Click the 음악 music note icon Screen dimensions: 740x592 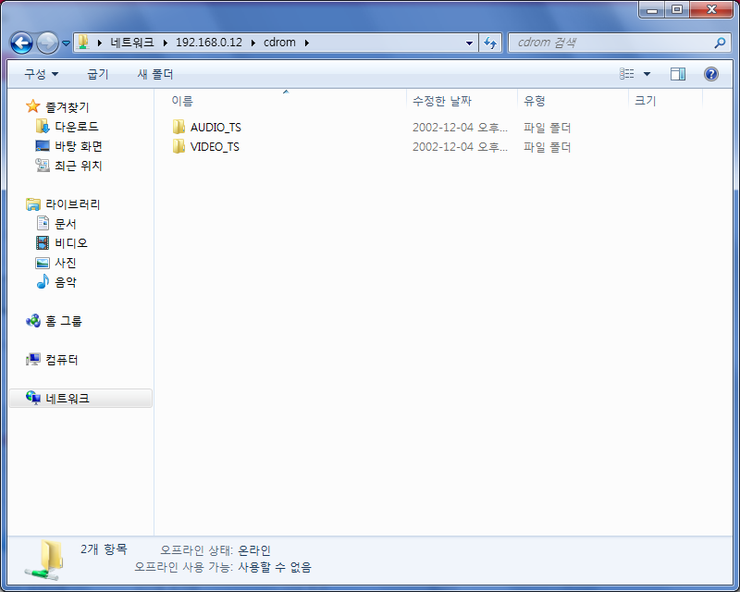[x=42, y=281]
